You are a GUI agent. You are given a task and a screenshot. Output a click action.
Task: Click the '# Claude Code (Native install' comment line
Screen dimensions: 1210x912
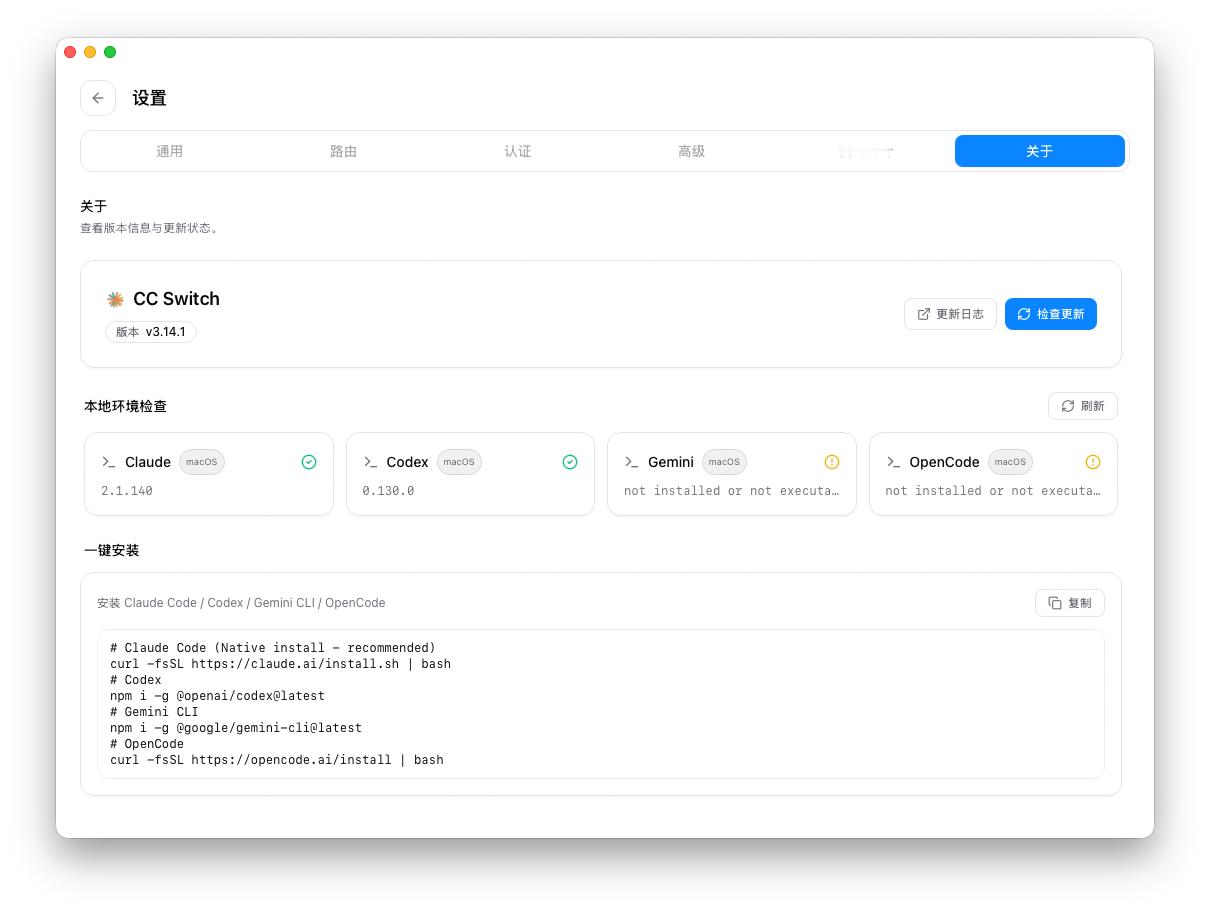(x=273, y=648)
